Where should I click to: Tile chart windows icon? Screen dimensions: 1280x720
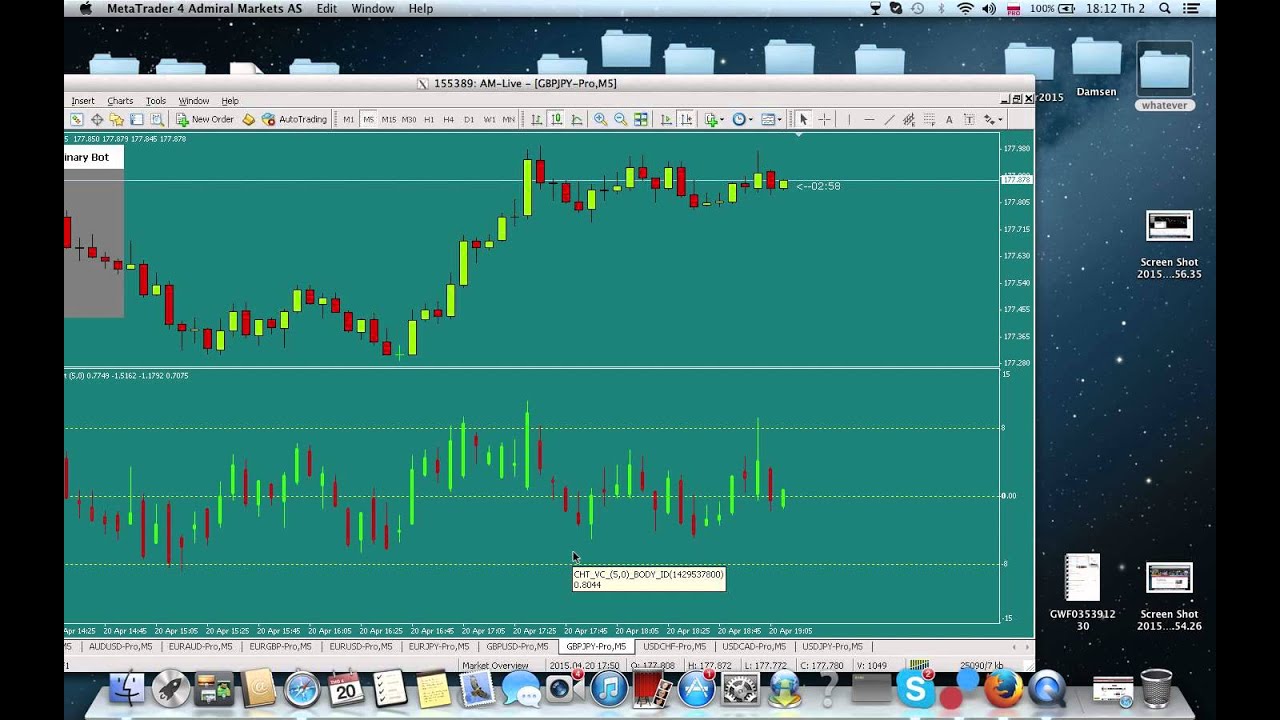click(x=641, y=119)
